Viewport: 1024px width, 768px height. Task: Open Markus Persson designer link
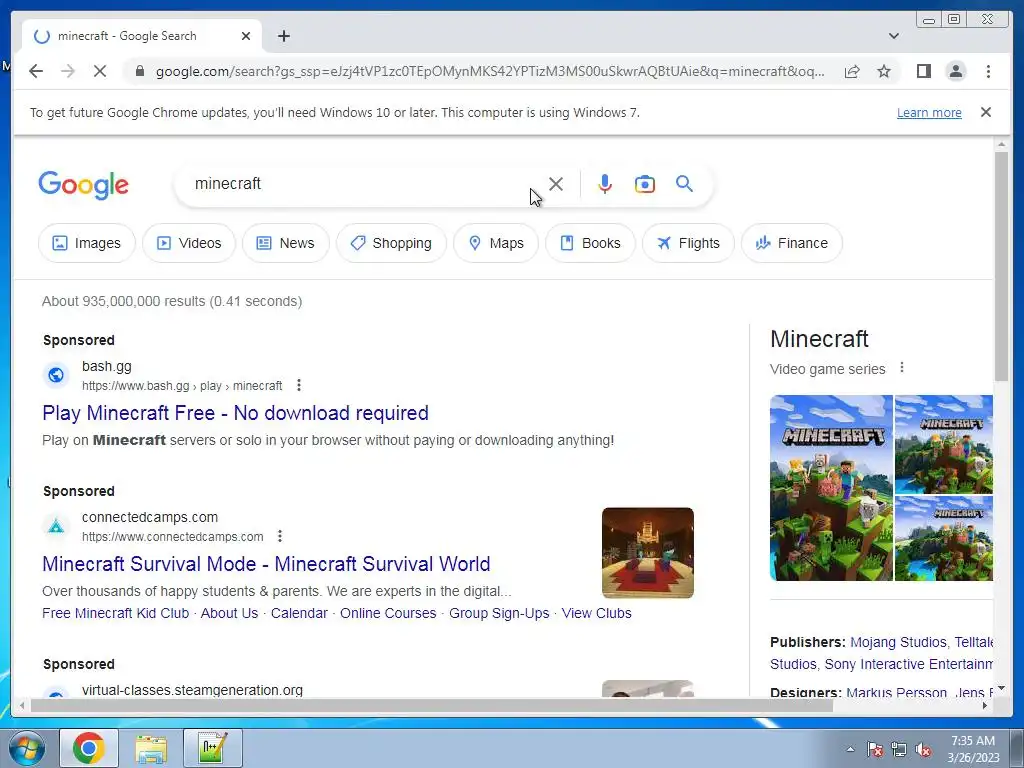pos(896,691)
